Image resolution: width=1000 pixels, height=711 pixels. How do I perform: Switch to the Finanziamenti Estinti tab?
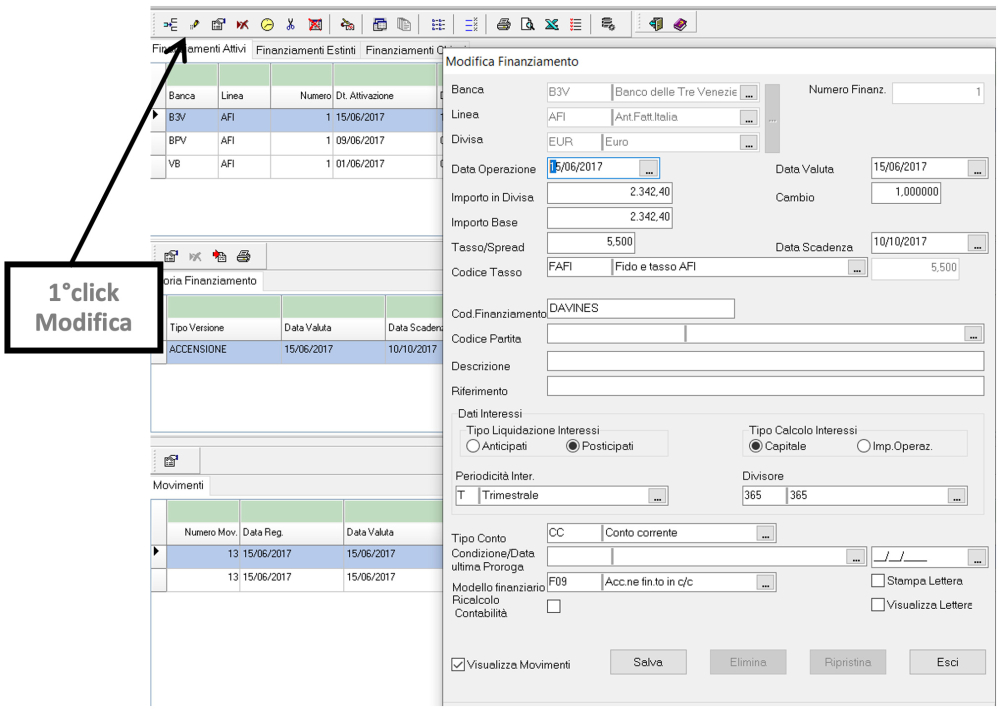tap(305, 50)
